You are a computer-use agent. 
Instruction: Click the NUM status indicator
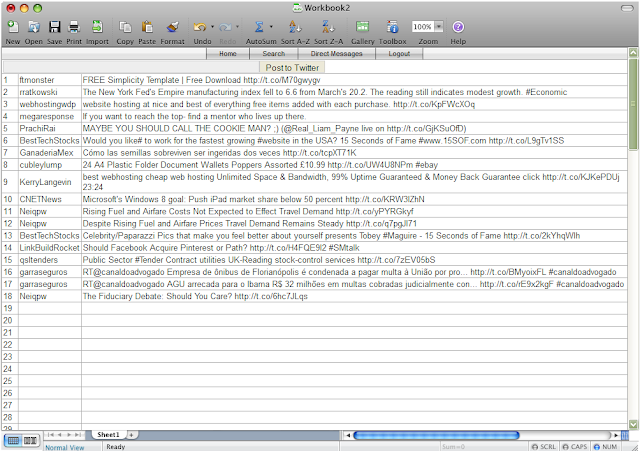tap(606, 447)
